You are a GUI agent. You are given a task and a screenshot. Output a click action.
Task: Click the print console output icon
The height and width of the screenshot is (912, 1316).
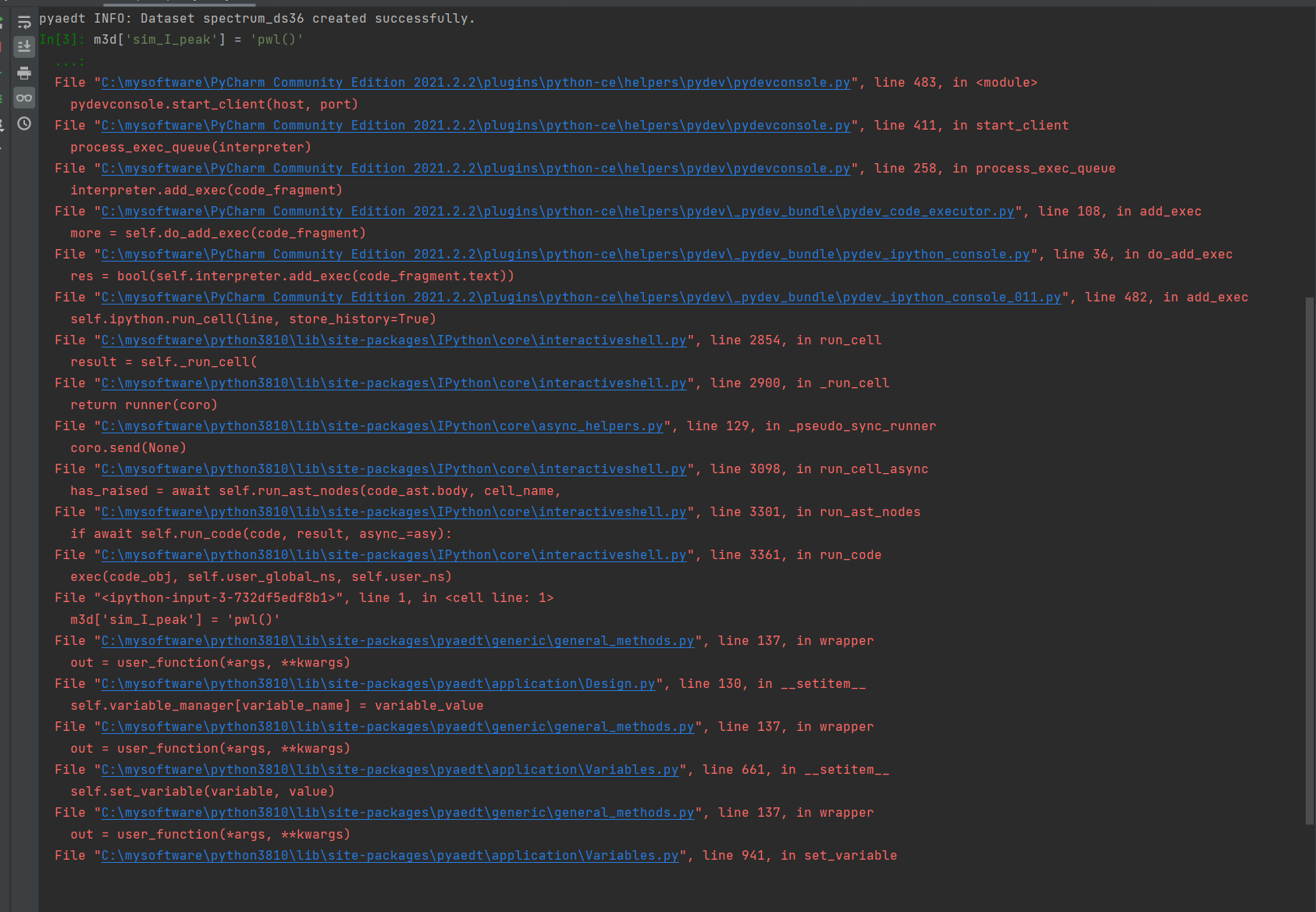coord(24,73)
